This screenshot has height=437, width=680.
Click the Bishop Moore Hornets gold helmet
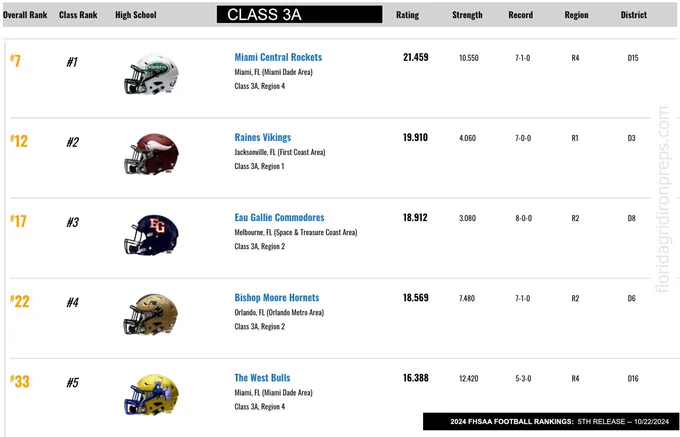pyautogui.click(x=151, y=315)
